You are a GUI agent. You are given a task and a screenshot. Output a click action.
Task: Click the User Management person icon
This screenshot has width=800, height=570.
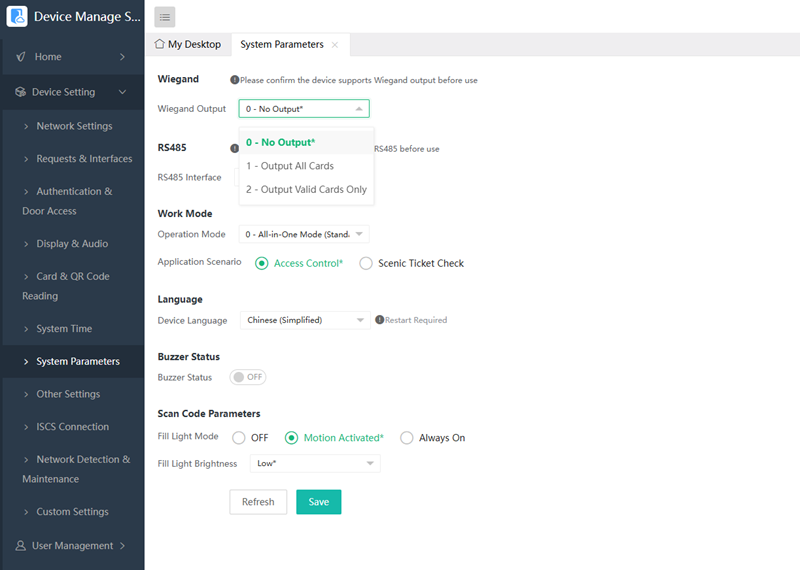pyautogui.click(x=20, y=546)
